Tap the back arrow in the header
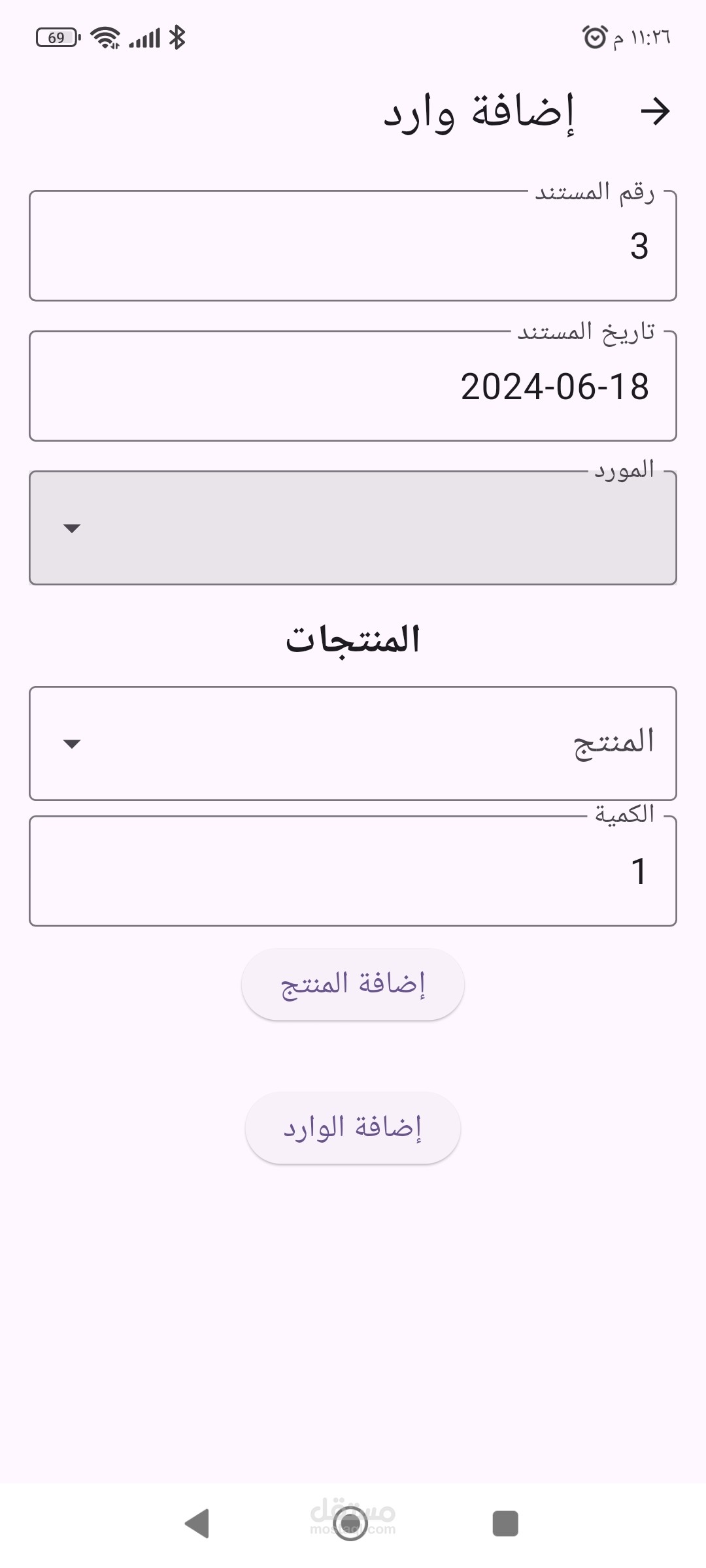Viewport: 706px width, 1568px height. [655, 112]
